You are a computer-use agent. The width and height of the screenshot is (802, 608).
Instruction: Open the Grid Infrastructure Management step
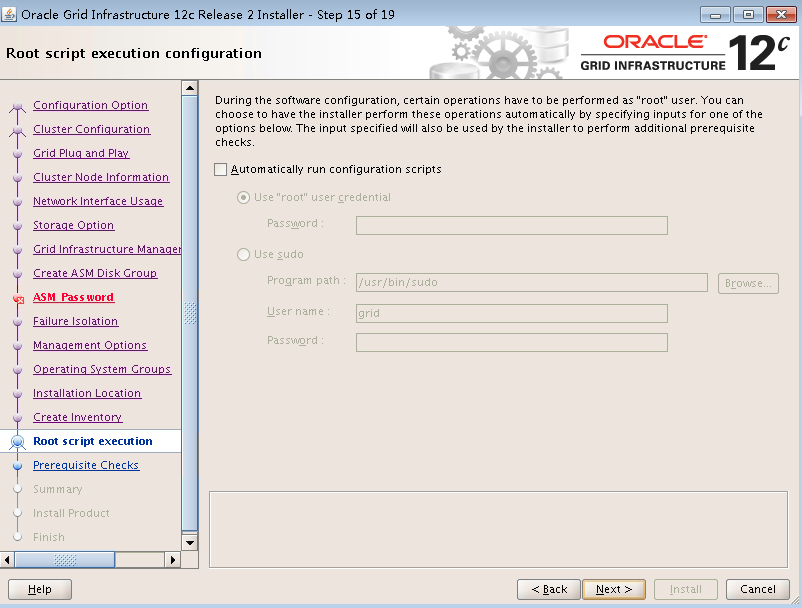coord(107,250)
